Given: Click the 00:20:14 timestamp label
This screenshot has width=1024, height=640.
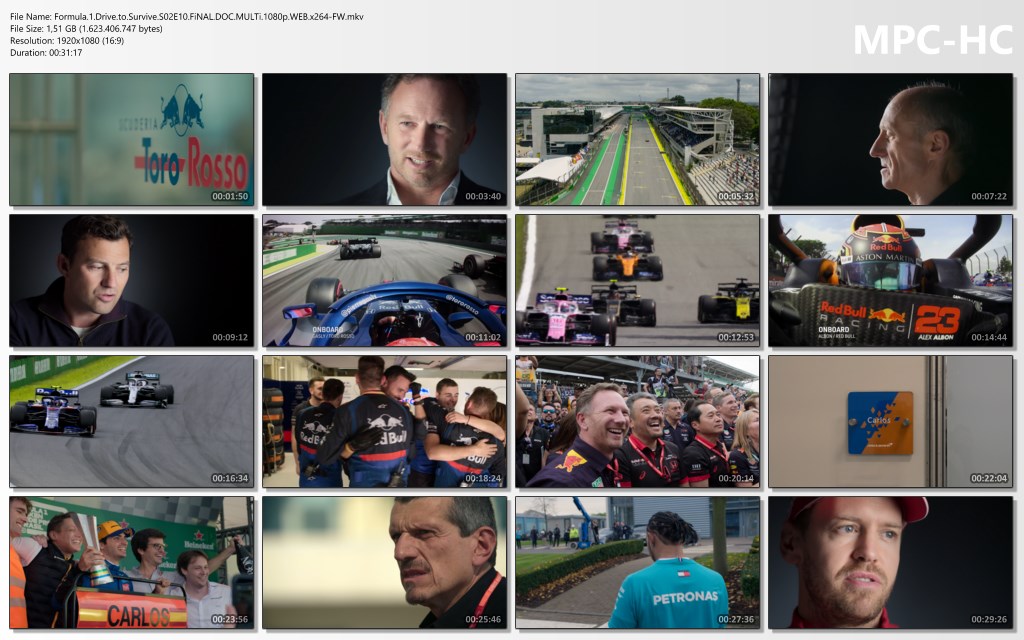Looking at the screenshot, I should 736,479.
